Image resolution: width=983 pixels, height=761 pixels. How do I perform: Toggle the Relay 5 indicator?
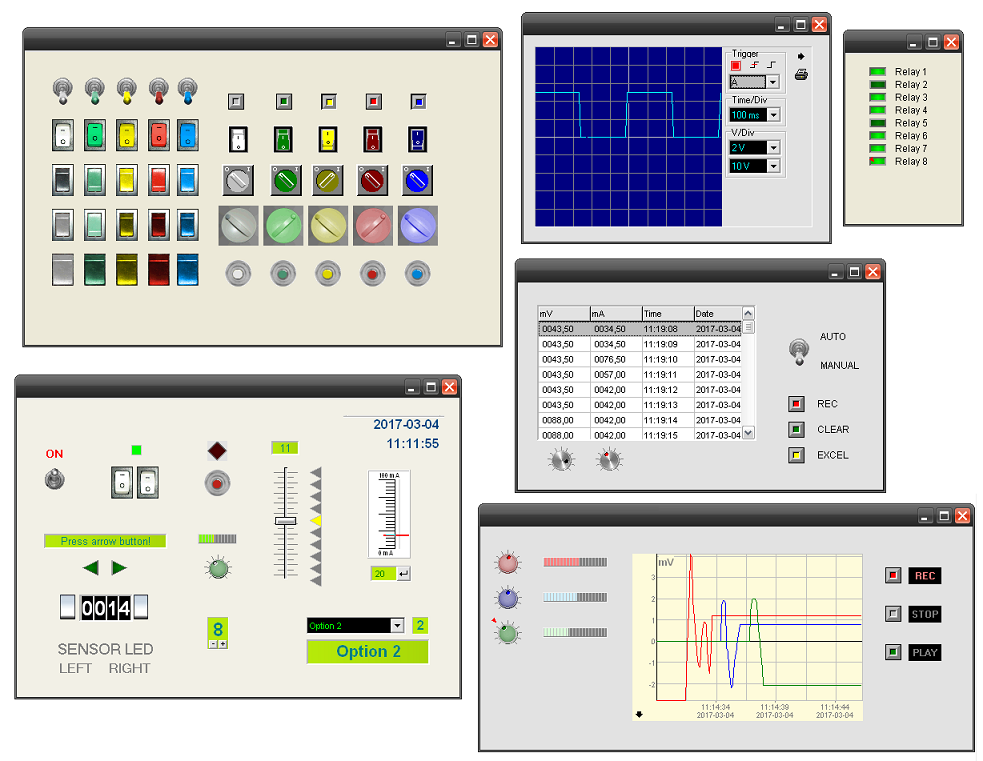[878, 123]
